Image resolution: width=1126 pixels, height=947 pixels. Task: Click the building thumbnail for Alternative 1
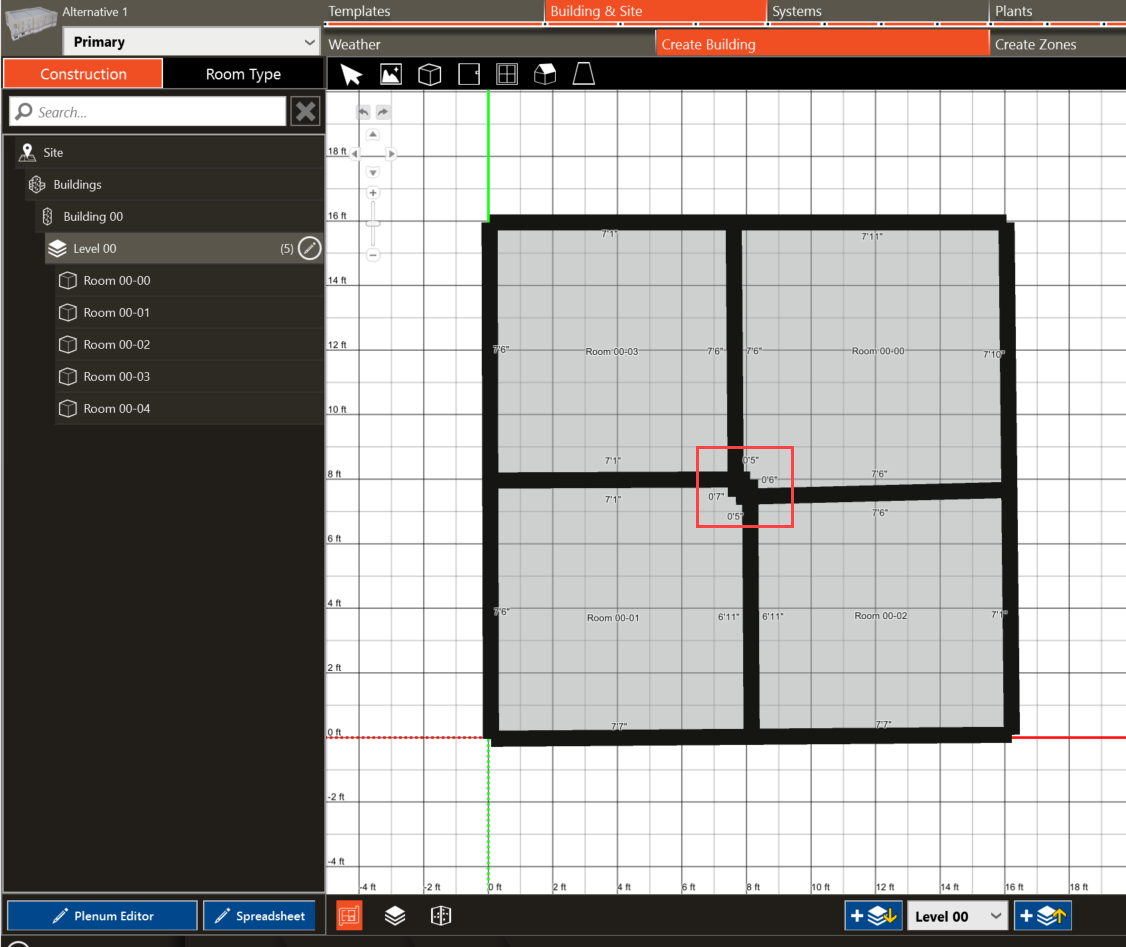coord(30,23)
